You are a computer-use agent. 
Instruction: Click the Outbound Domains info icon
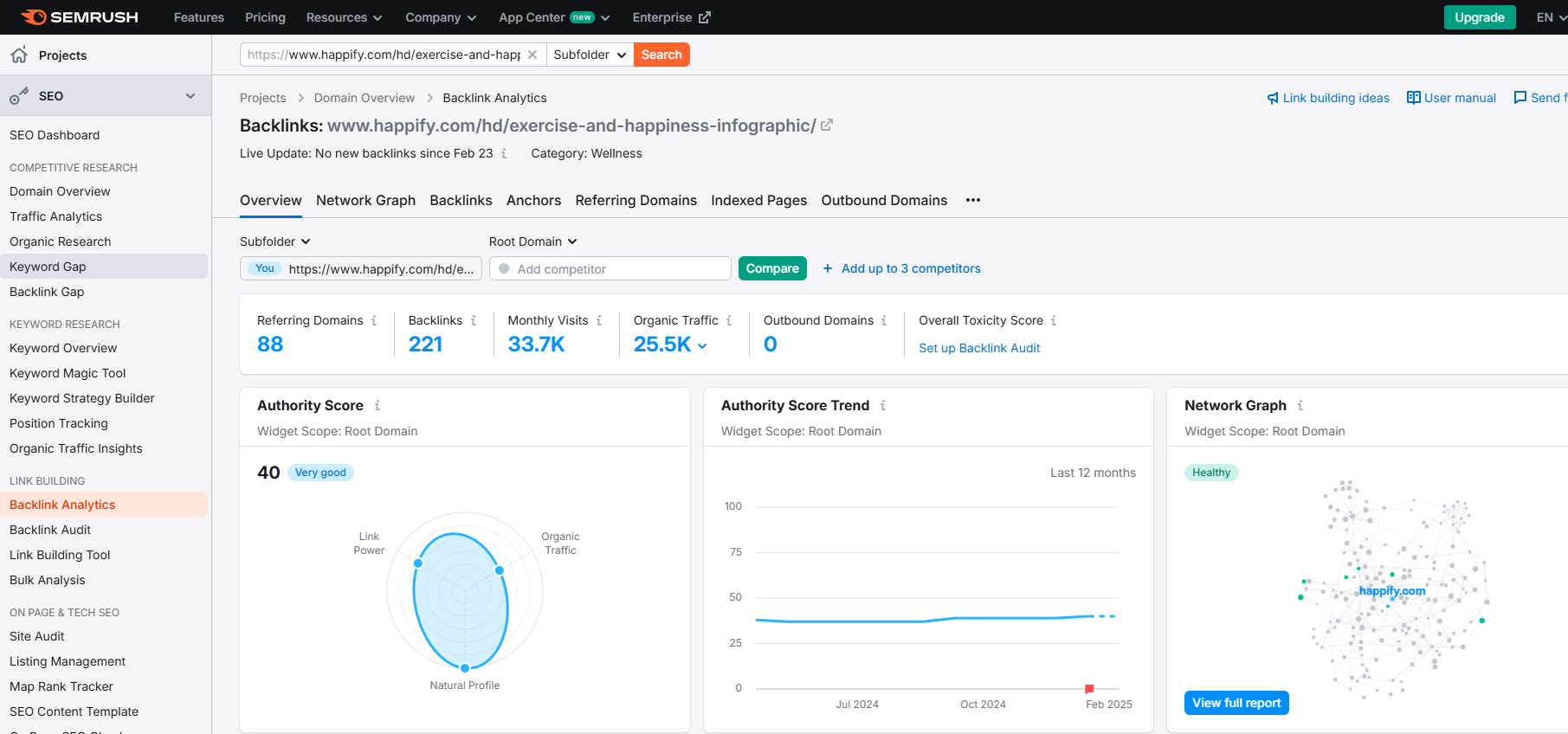point(884,320)
